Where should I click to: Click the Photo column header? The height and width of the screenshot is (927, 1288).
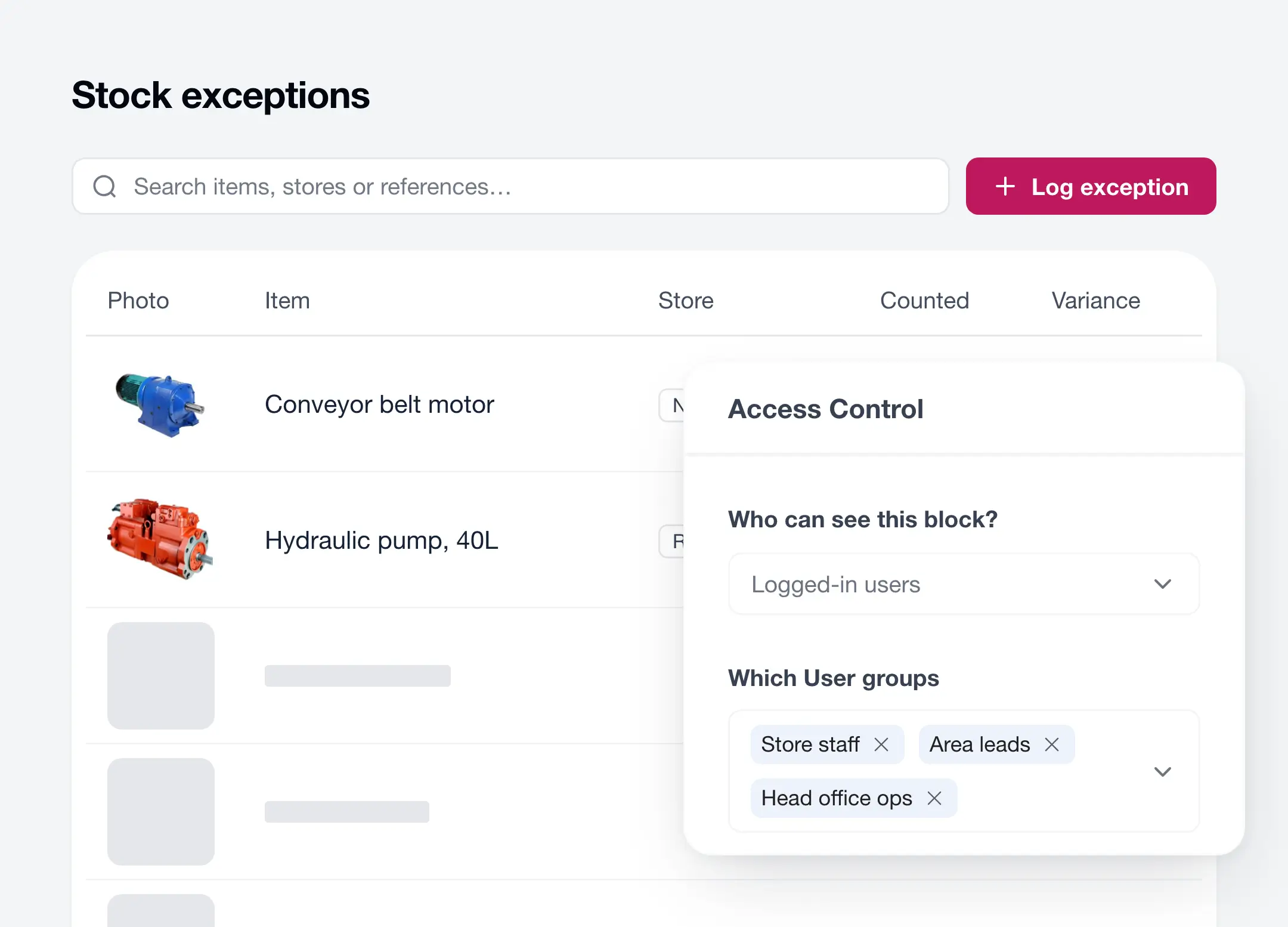click(x=138, y=301)
